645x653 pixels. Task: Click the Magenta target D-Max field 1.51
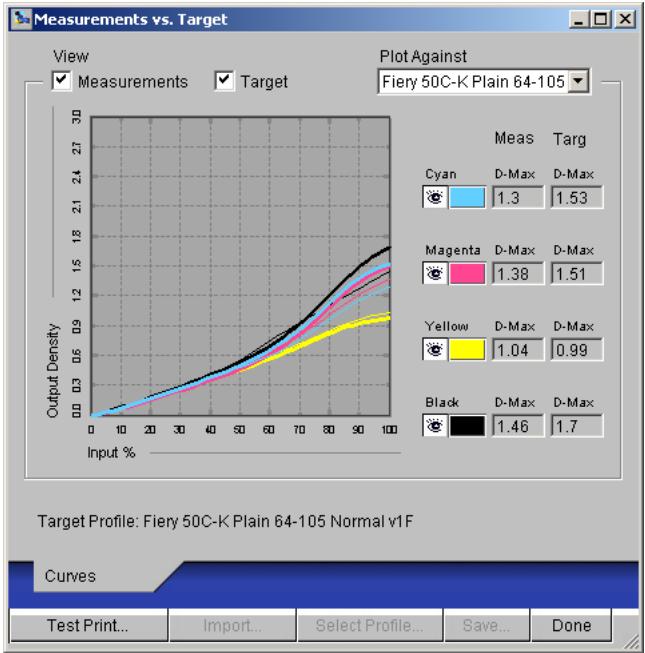[577, 274]
